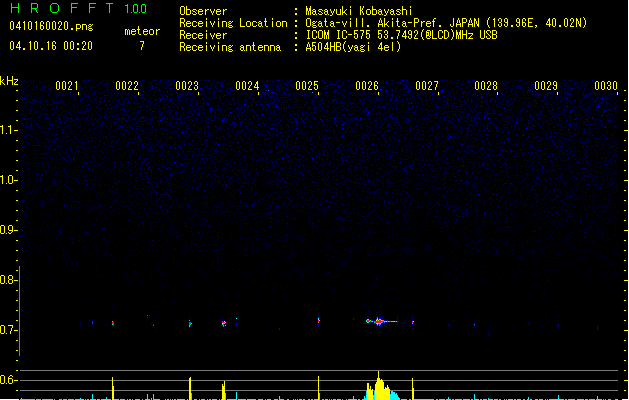Click the 0.7 kHz axis label
Image resolution: width=629 pixels, height=400 pixels.
click(x=8, y=330)
